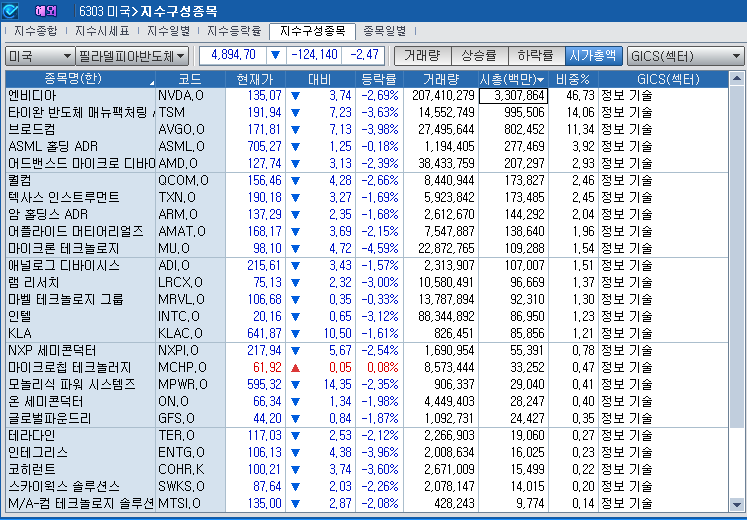Screen dimensions: 747x520
Task: Click 텍사스 인스트루먼트 stock name
Action: [x=64, y=198]
